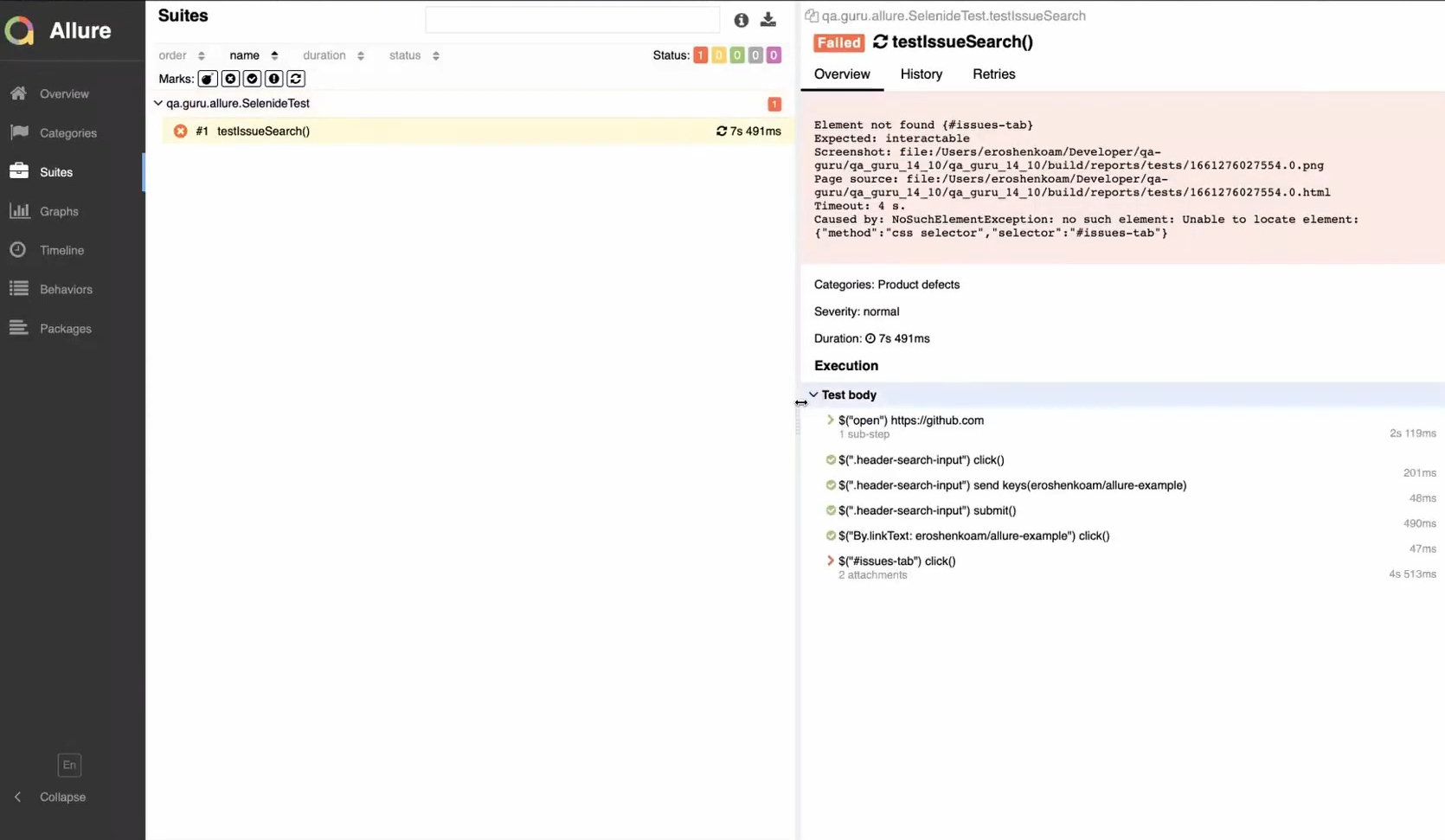The image size is (1445, 840).
Task: Switch to the History tab
Action: tap(921, 74)
